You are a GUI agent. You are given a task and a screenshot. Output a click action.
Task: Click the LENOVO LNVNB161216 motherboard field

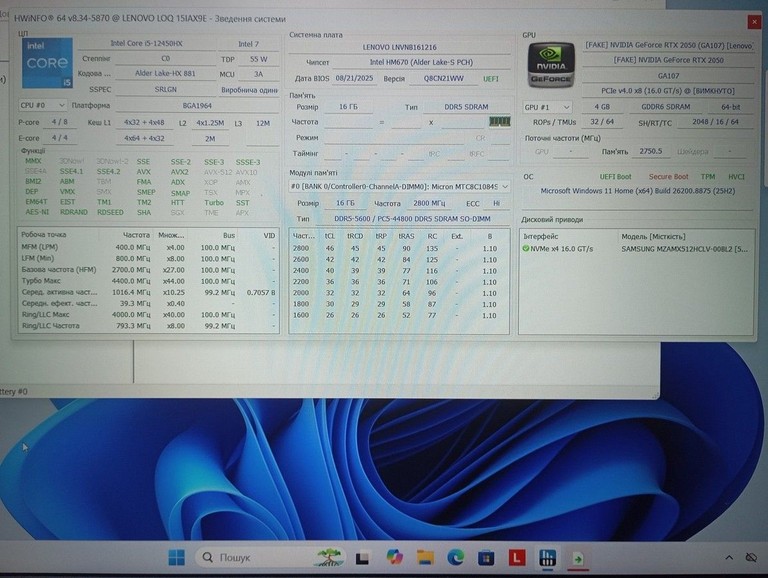click(x=399, y=47)
